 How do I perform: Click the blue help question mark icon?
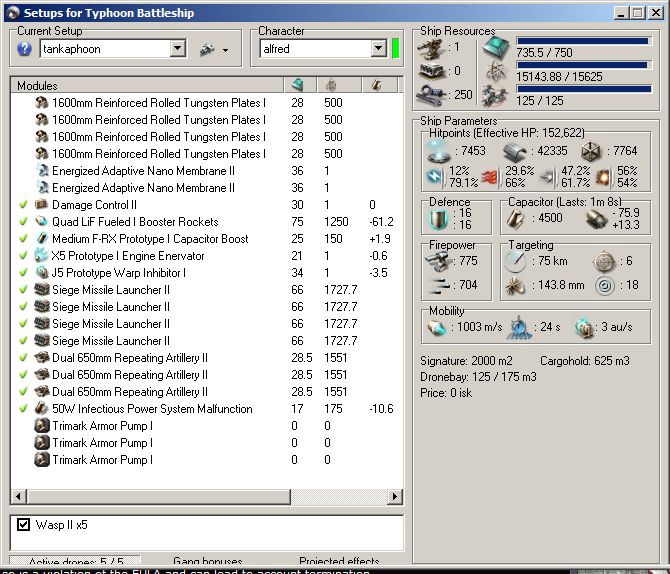pyautogui.click(x=24, y=49)
